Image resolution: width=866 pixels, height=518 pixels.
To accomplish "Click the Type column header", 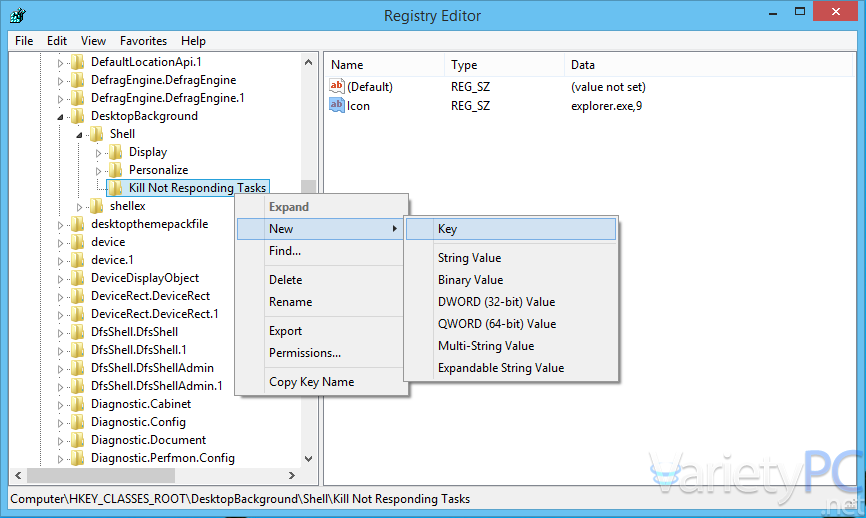I will click(464, 65).
